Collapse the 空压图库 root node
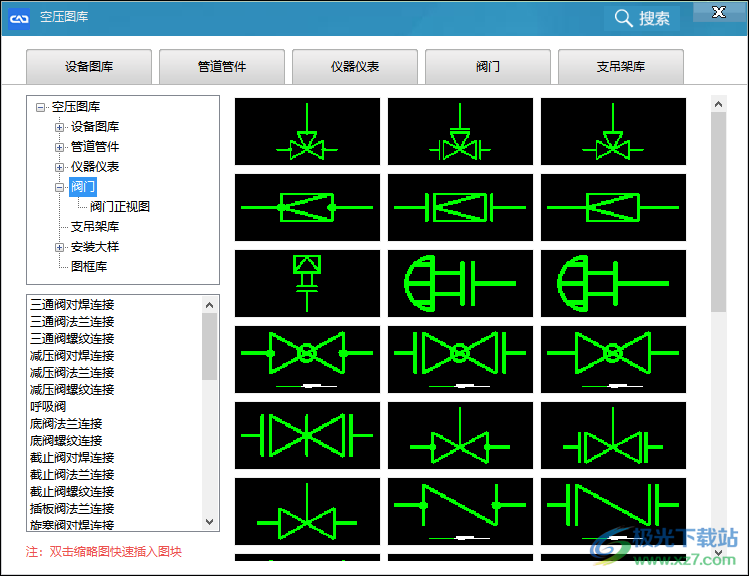Screen dimensions: 749x576 (40, 107)
